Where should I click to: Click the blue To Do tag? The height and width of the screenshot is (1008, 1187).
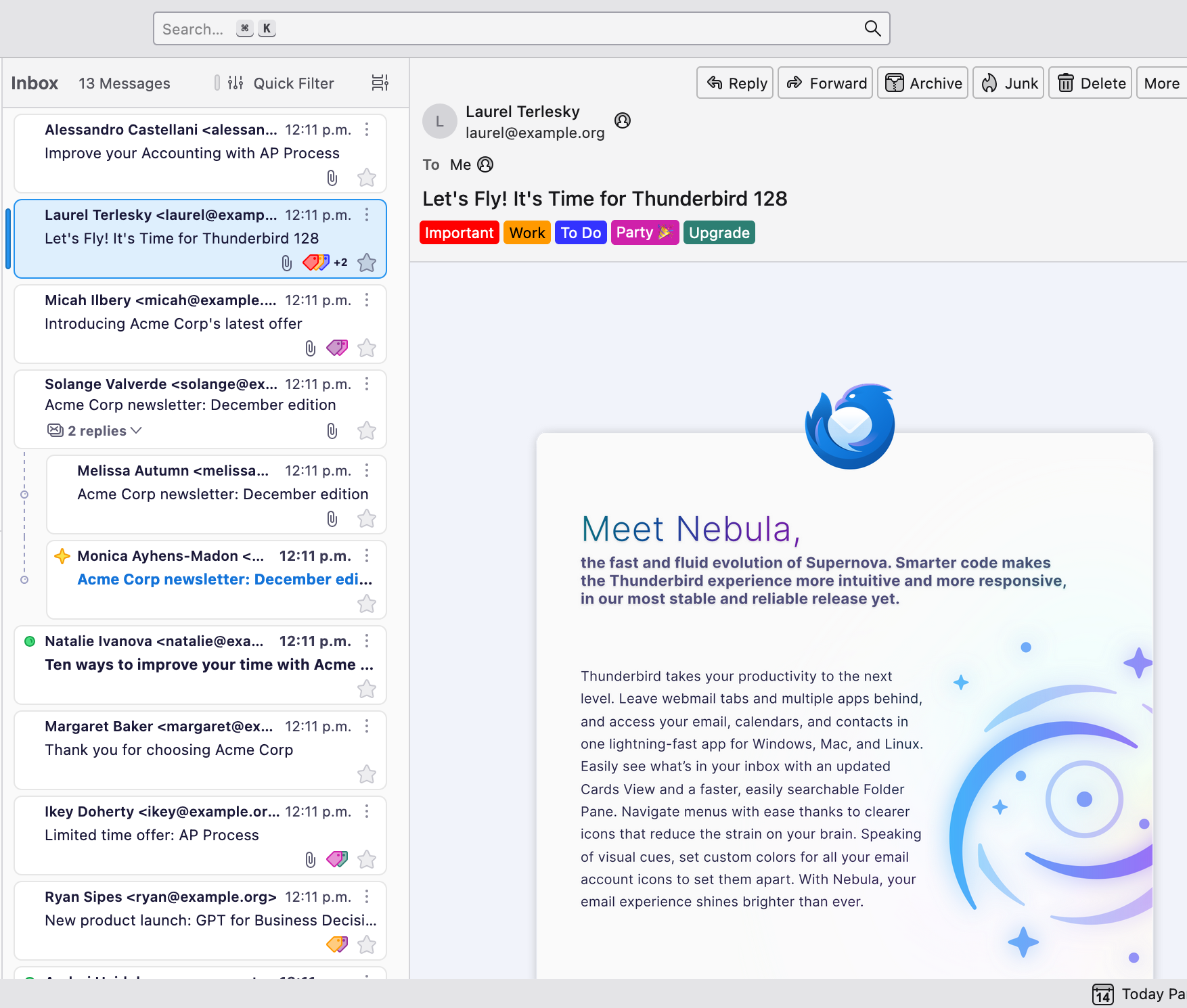(581, 233)
